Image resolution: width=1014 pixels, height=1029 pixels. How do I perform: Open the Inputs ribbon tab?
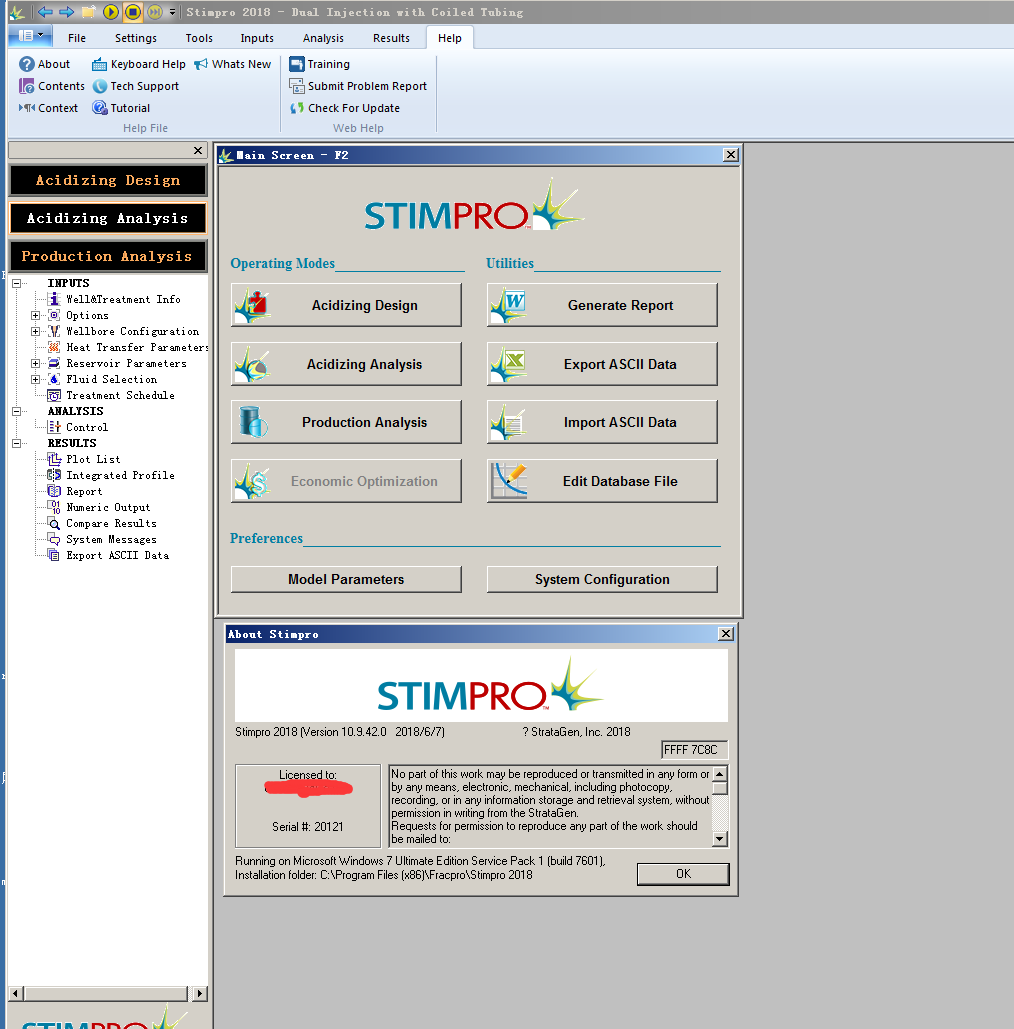pyautogui.click(x=257, y=38)
